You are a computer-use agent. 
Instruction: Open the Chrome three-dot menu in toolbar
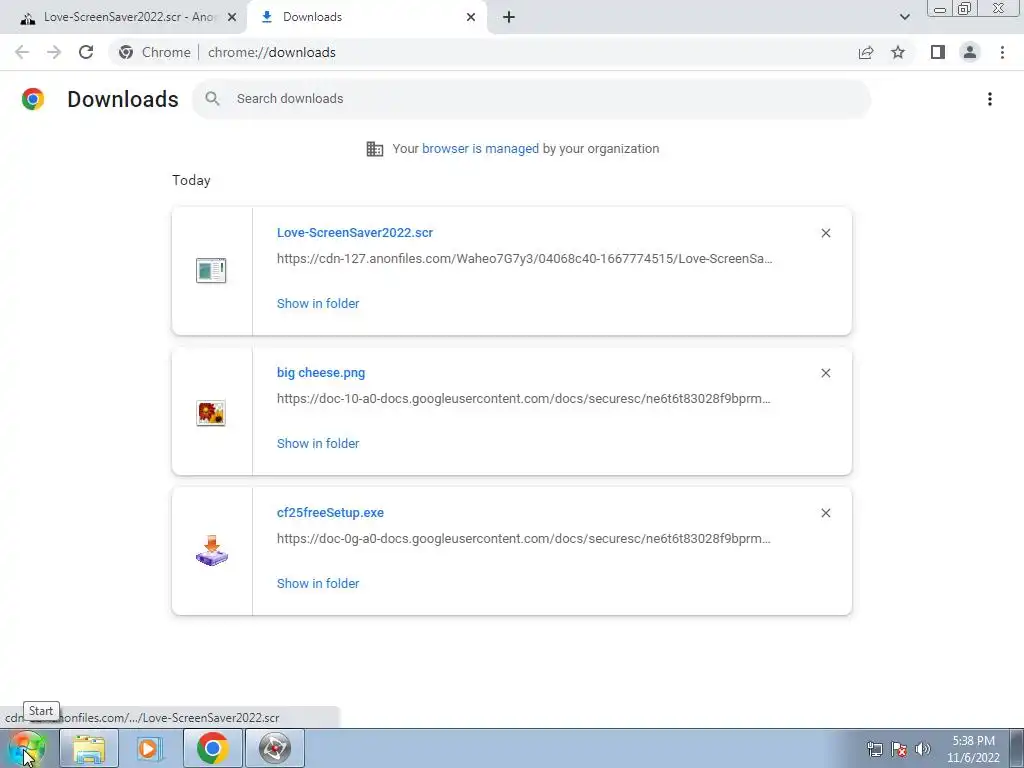coord(1002,52)
